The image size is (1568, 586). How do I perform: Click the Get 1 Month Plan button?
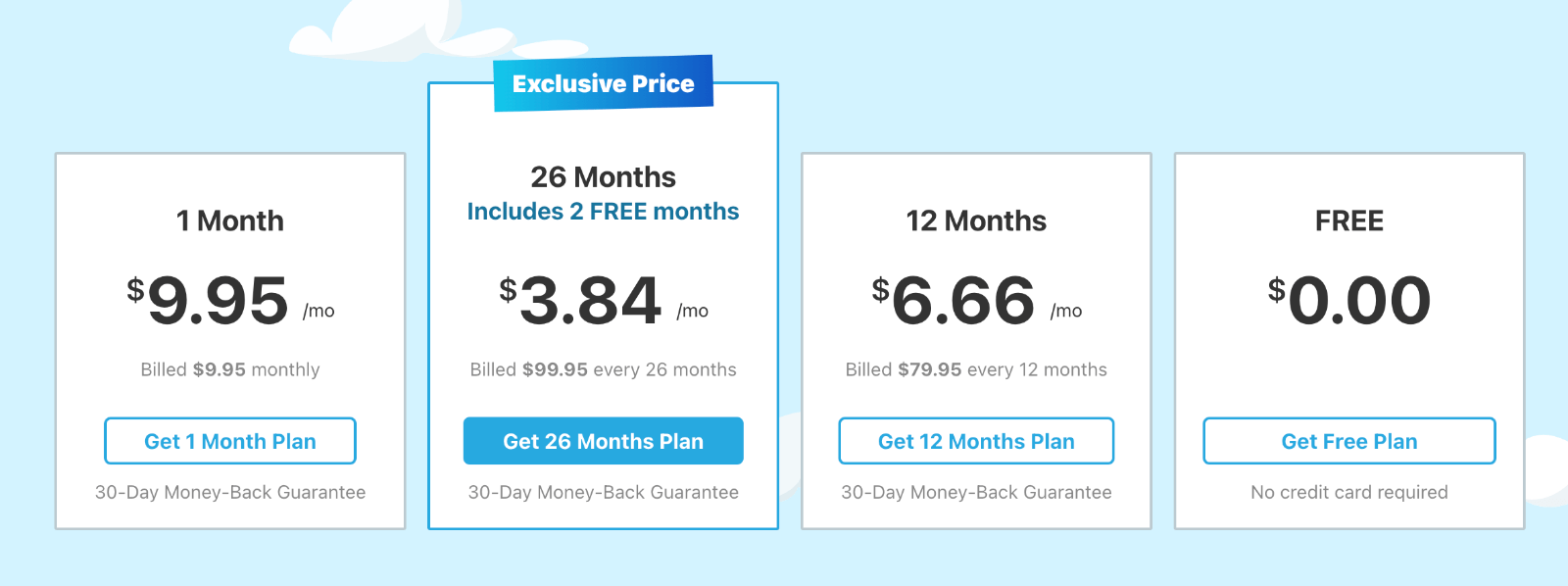[x=230, y=441]
